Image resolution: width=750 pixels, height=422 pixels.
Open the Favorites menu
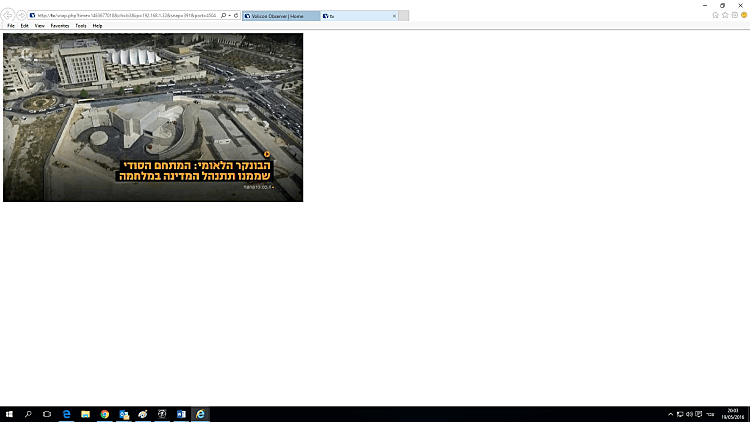(60, 26)
